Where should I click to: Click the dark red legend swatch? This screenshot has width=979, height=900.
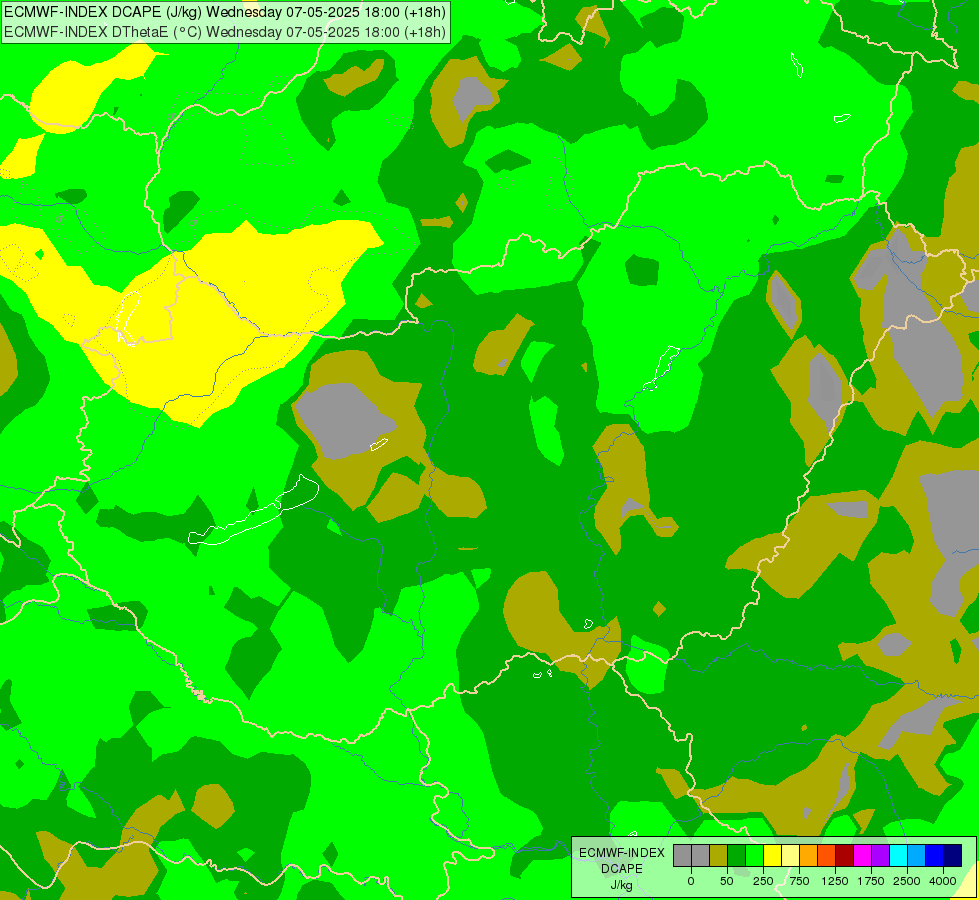pyautogui.click(x=845, y=856)
